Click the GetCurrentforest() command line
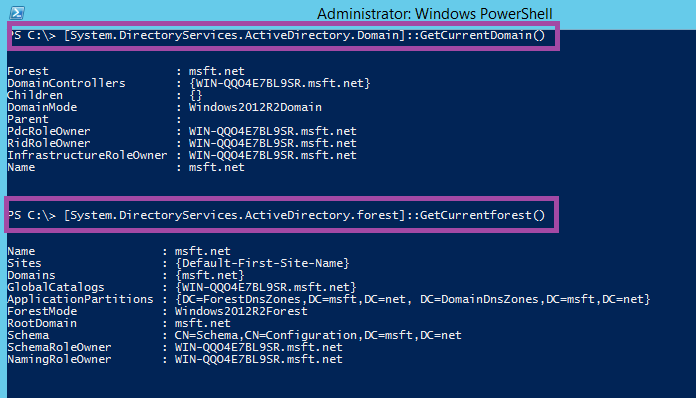 (x=278, y=215)
